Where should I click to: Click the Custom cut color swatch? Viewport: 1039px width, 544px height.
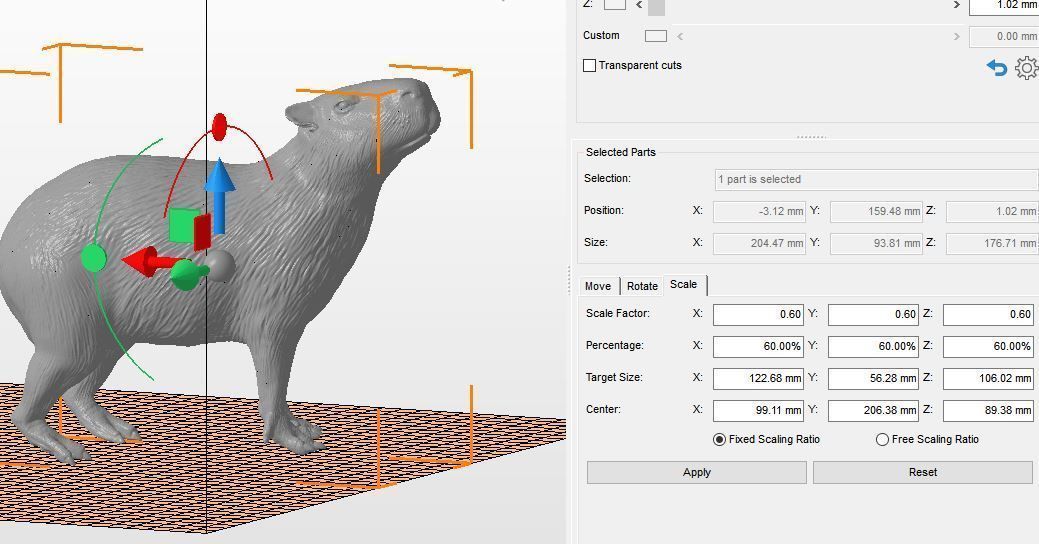click(655, 36)
